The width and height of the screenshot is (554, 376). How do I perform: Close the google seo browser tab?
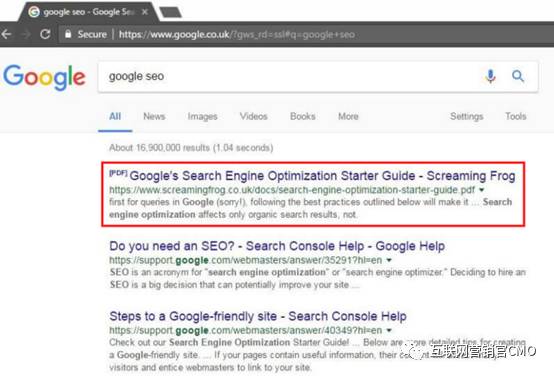click(x=145, y=12)
